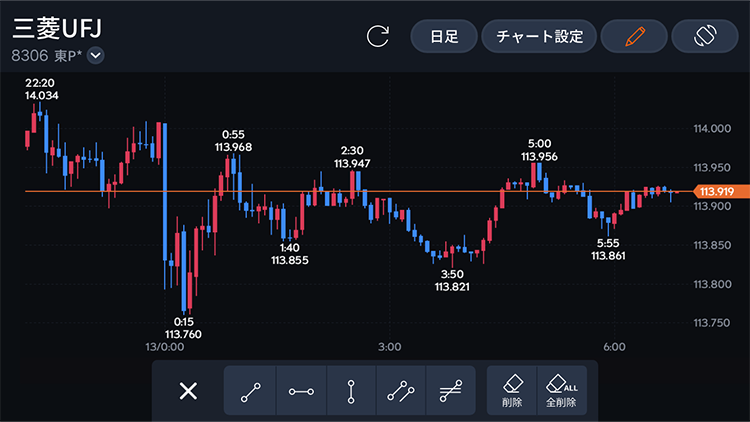Select the parallel channel line tool
750x422 pixels.
point(401,391)
